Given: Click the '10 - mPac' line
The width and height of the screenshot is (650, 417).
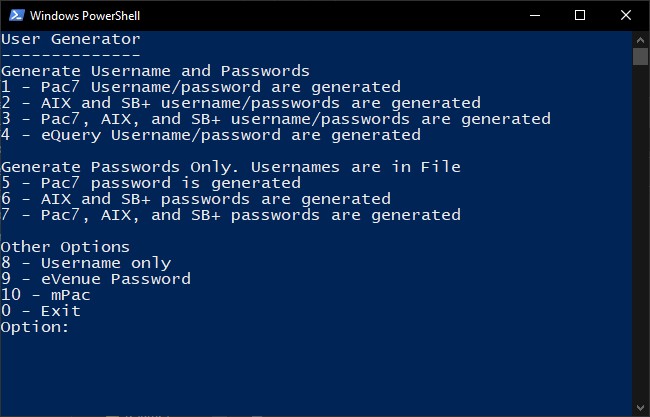Looking at the screenshot, I should point(46,295).
